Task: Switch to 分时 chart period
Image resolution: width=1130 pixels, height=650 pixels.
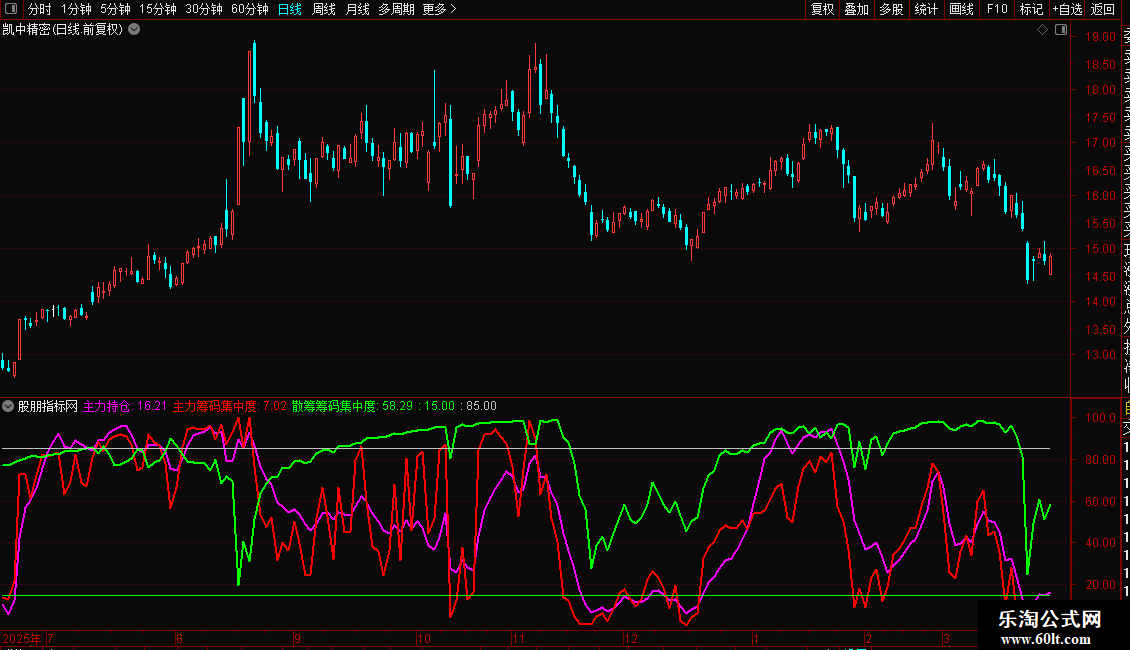Action: (x=40, y=9)
